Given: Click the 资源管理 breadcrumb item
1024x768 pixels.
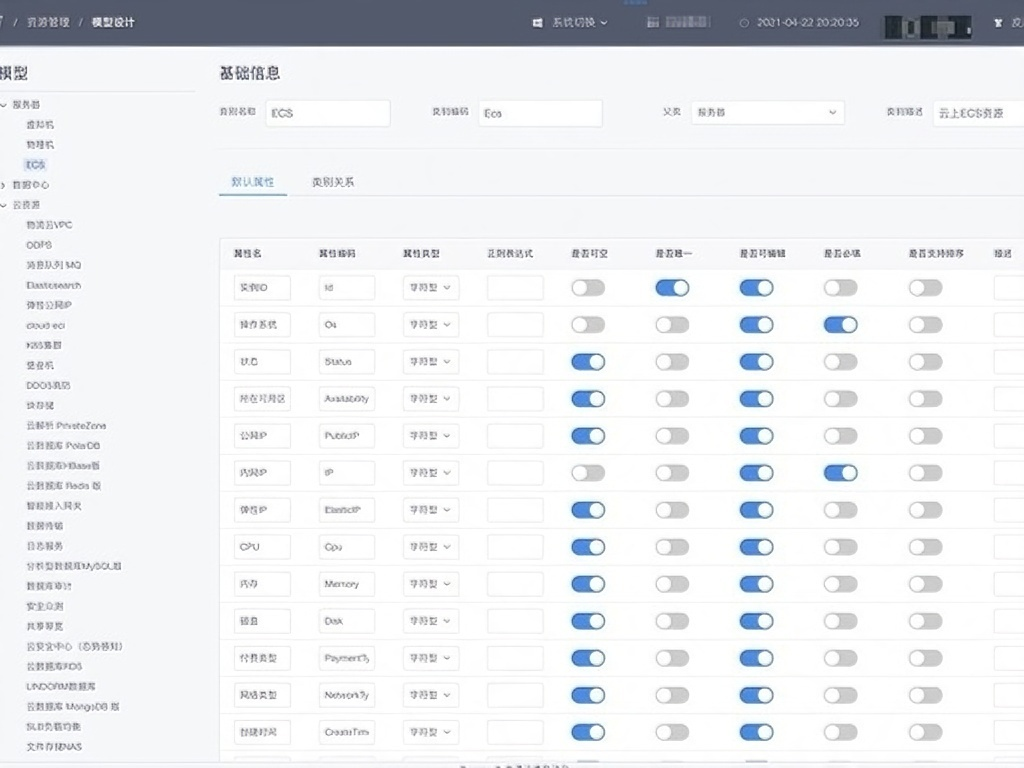Looking at the screenshot, I should tap(48, 23).
